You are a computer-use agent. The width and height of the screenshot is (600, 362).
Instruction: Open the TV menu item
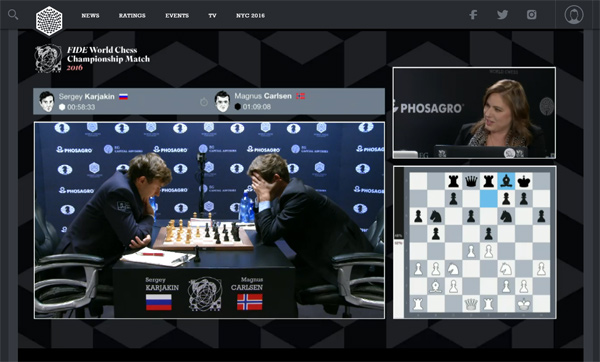212,16
